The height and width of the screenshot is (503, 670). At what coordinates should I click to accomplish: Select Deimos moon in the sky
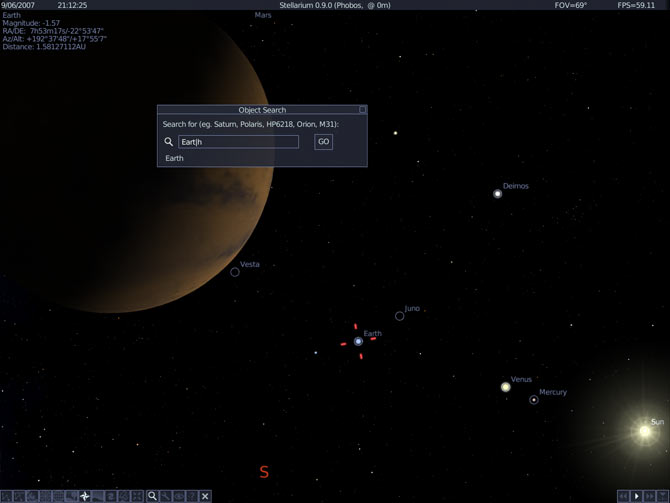click(498, 193)
